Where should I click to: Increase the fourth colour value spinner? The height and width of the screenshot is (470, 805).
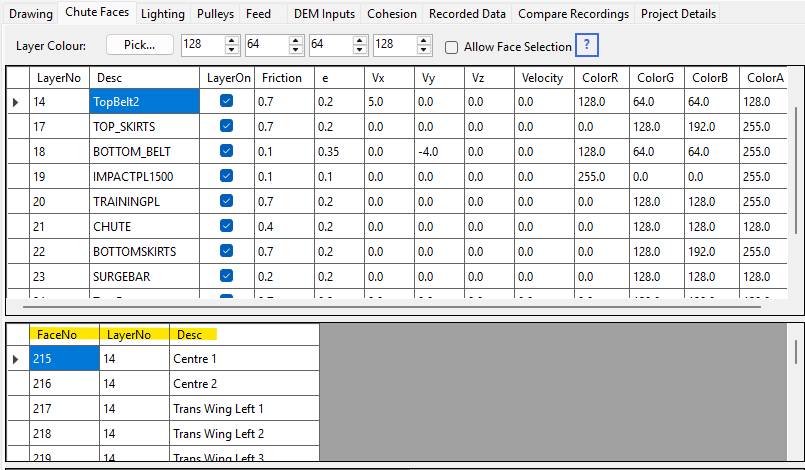pos(424,41)
